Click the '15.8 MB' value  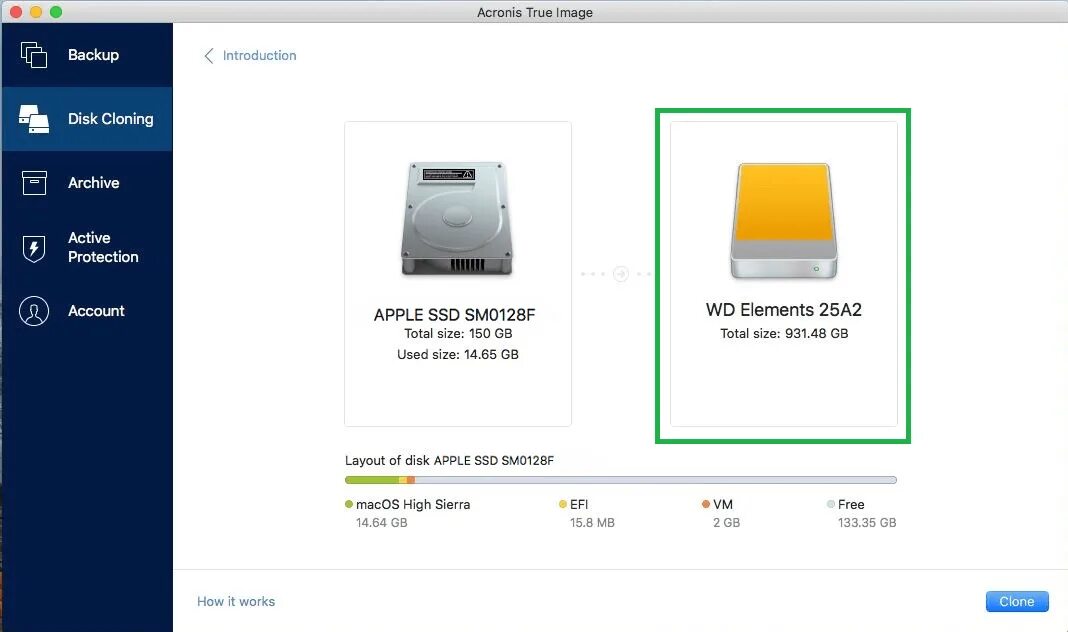click(x=592, y=523)
